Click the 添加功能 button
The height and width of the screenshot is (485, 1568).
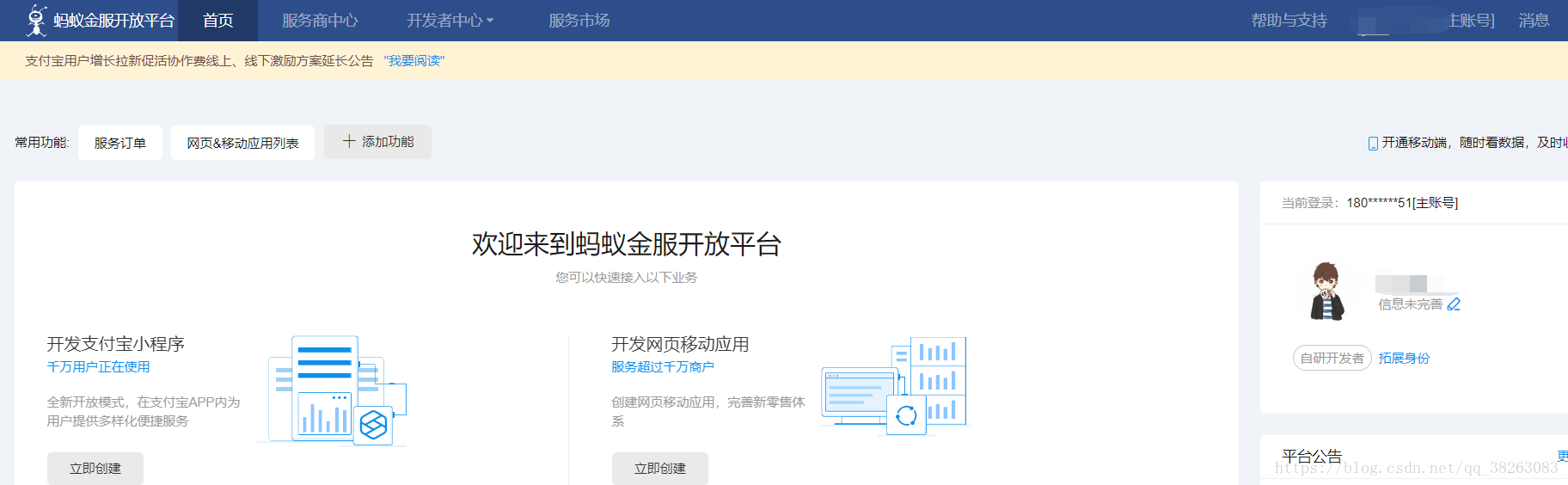point(378,142)
